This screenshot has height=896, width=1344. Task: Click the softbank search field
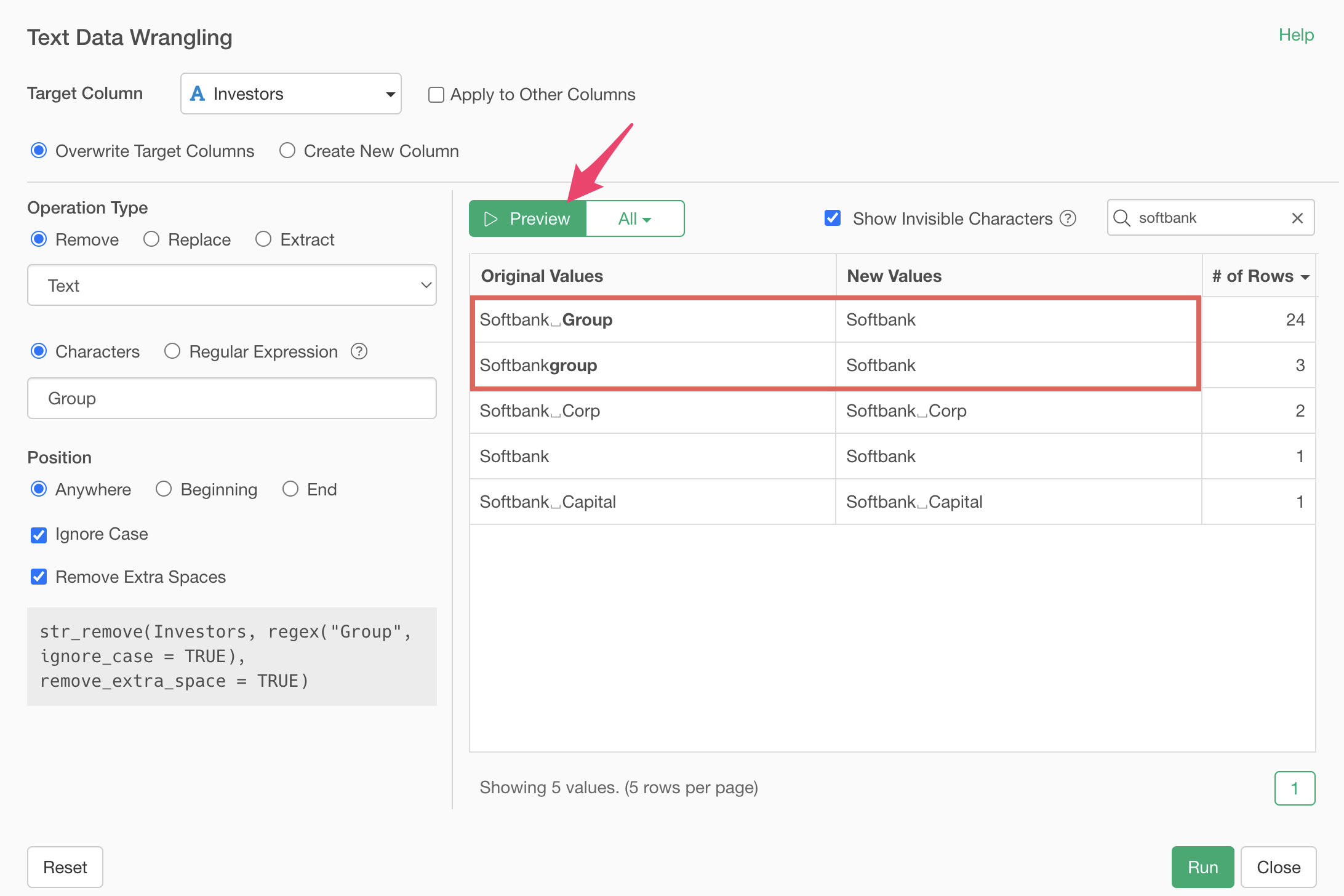click(1210, 218)
